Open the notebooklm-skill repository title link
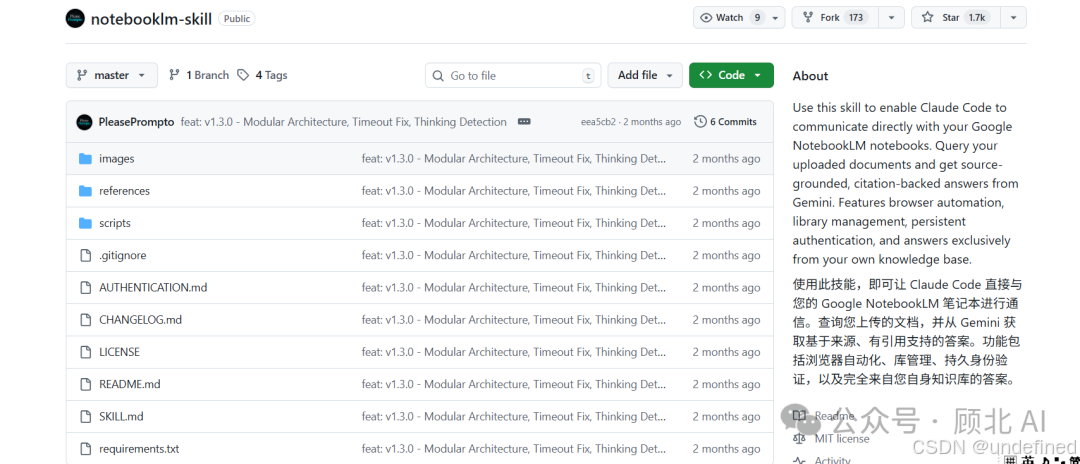The width and height of the screenshot is (1080, 464). [x=151, y=19]
